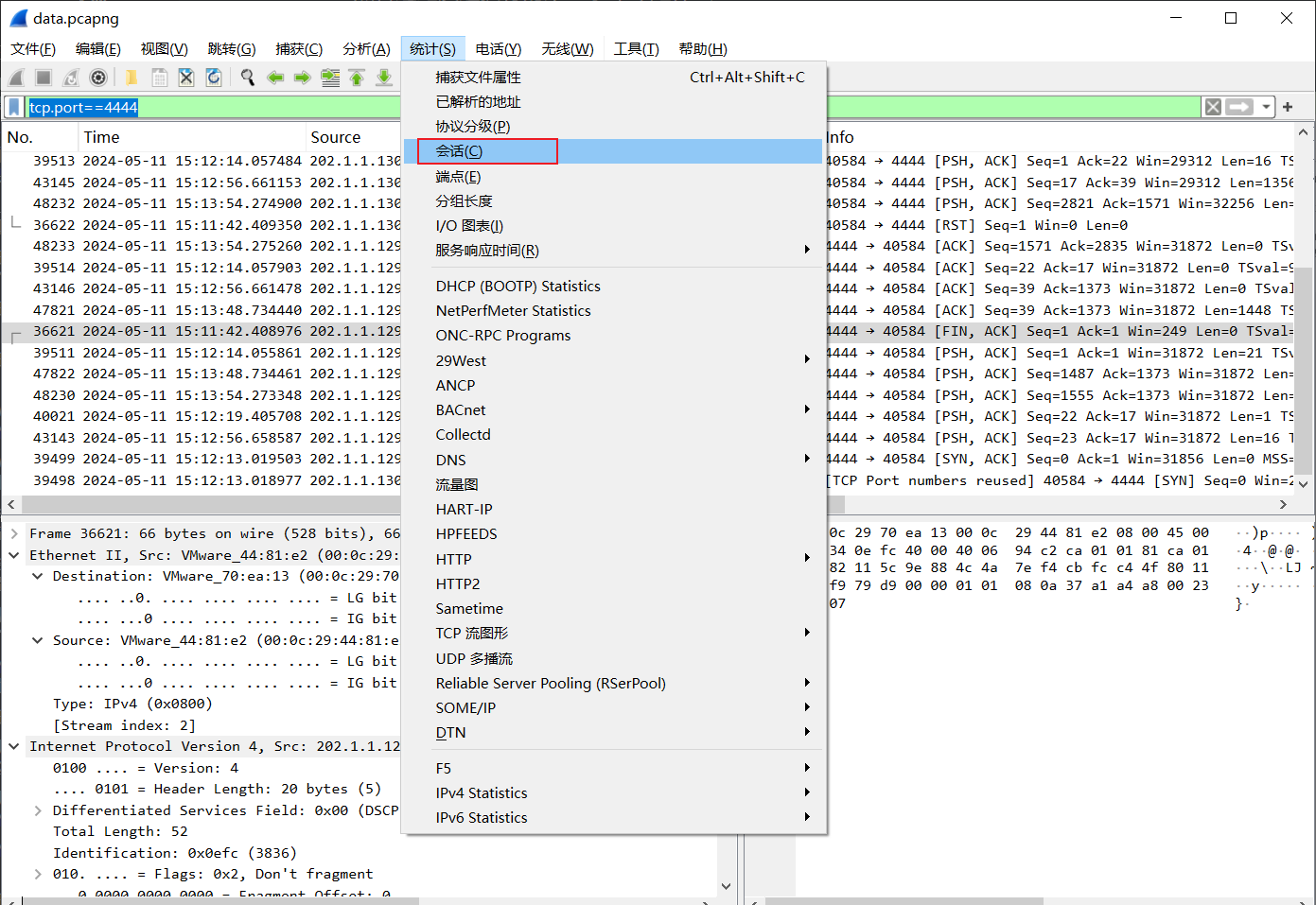The height and width of the screenshot is (905, 1316).
Task: Select 端点(E) menu entry
Action: point(612,177)
